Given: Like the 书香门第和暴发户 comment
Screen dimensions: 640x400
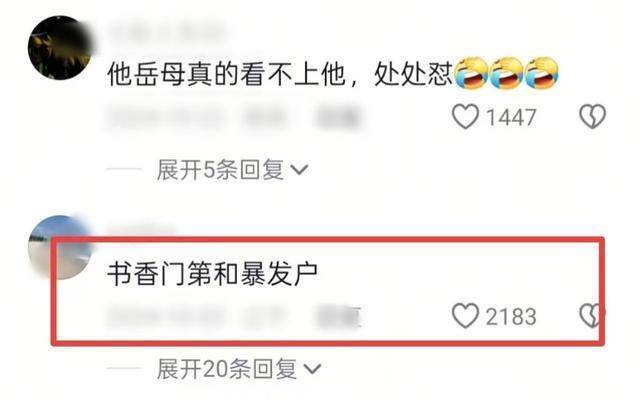Looking at the screenshot, I should click(x=465, y=316).
